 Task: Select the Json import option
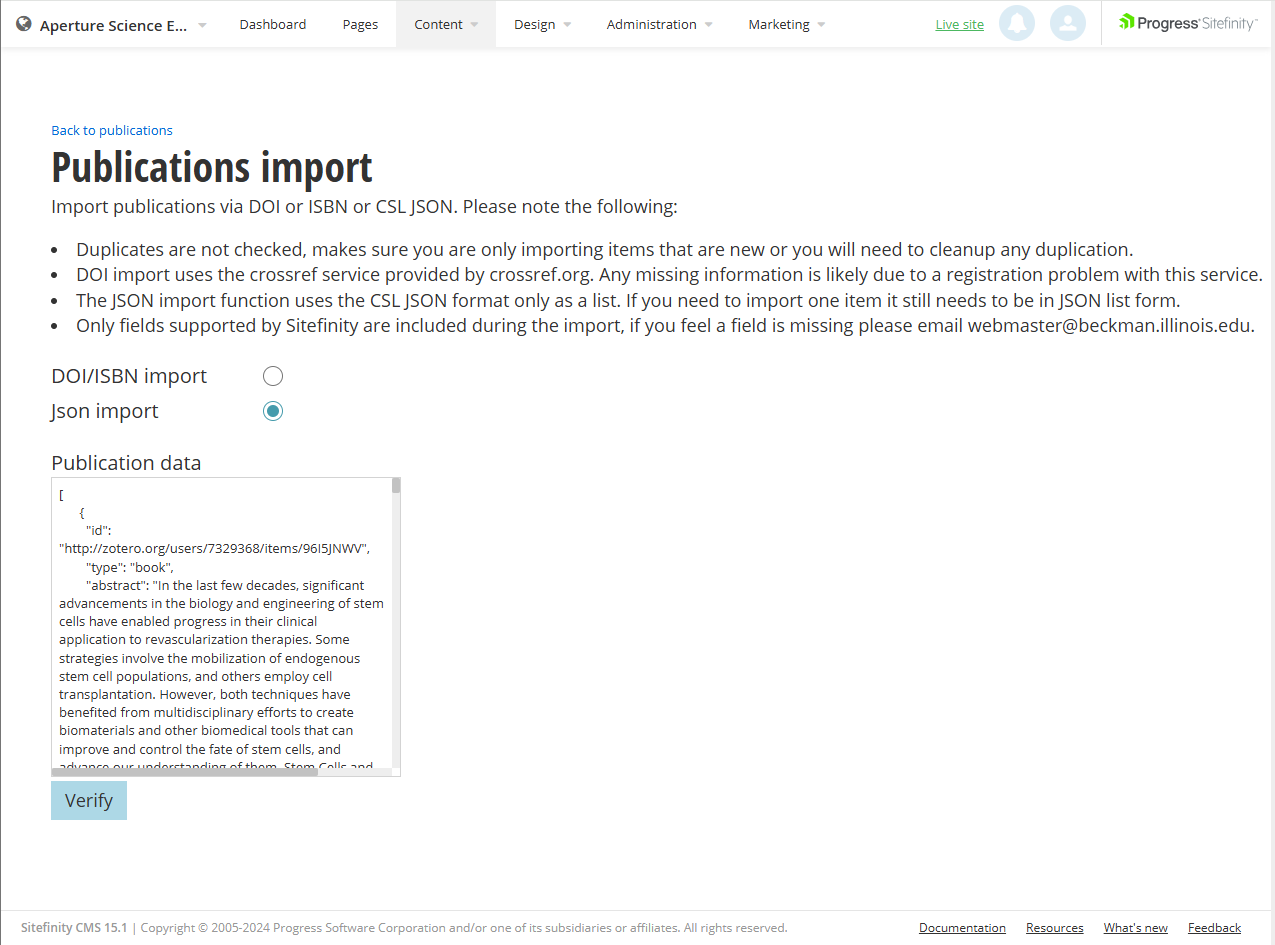pos(273,410)
